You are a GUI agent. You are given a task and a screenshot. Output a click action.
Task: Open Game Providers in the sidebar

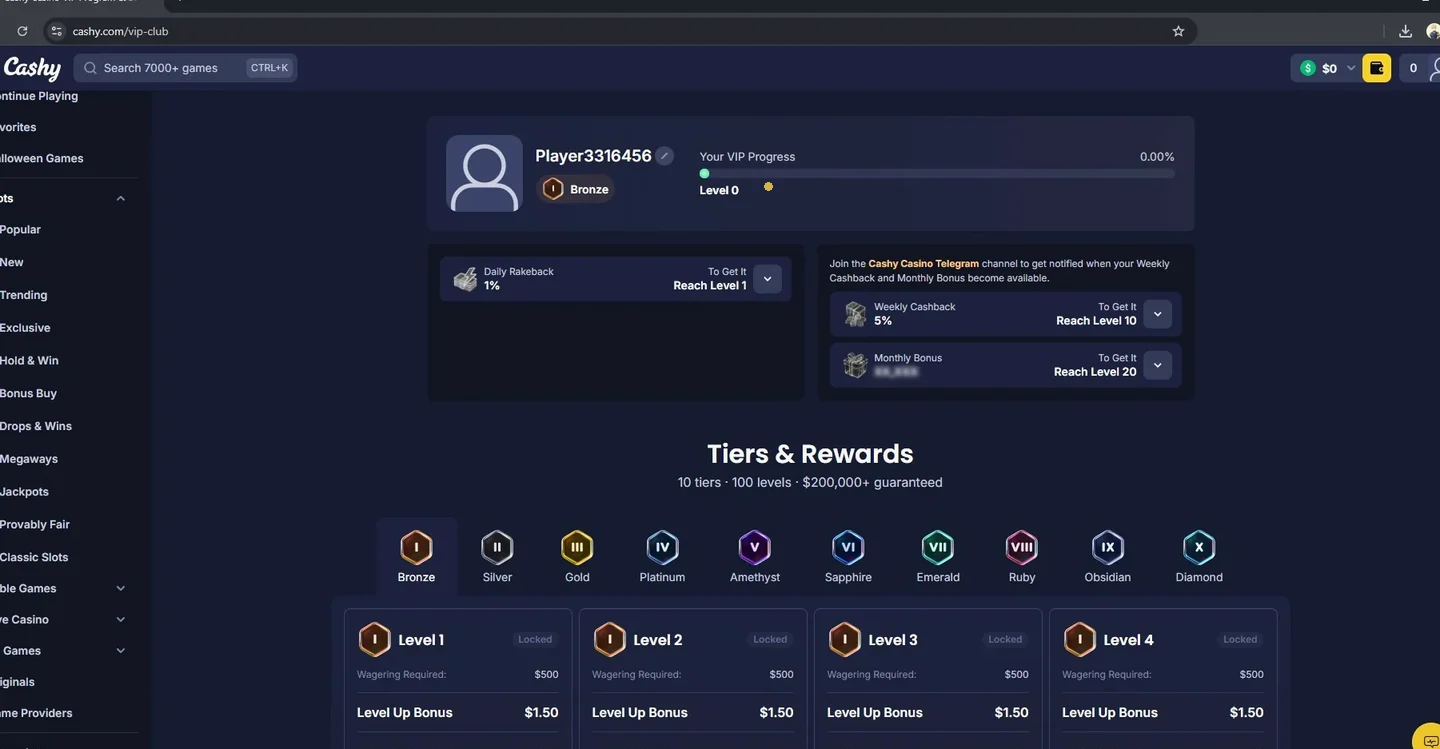click(37, 714)
